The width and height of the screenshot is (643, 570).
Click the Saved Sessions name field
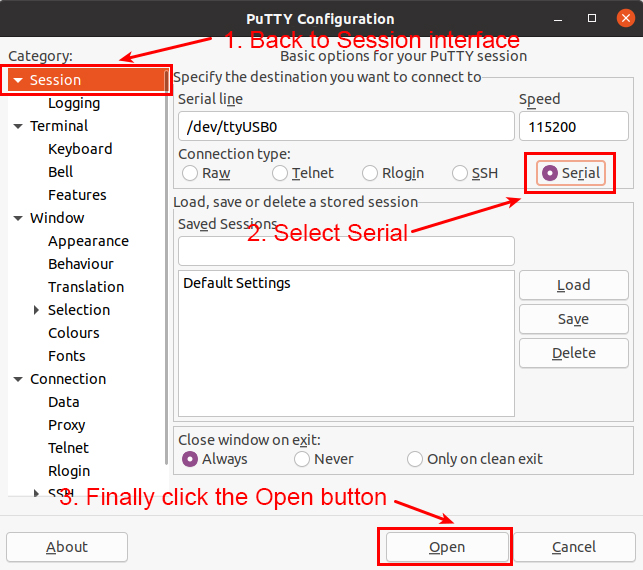tap(346, 251)
